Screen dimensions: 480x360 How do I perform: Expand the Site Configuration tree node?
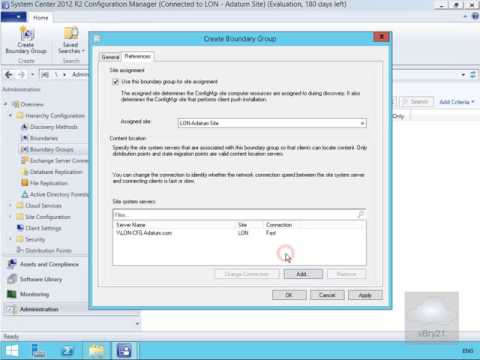(x=10, y=217)
